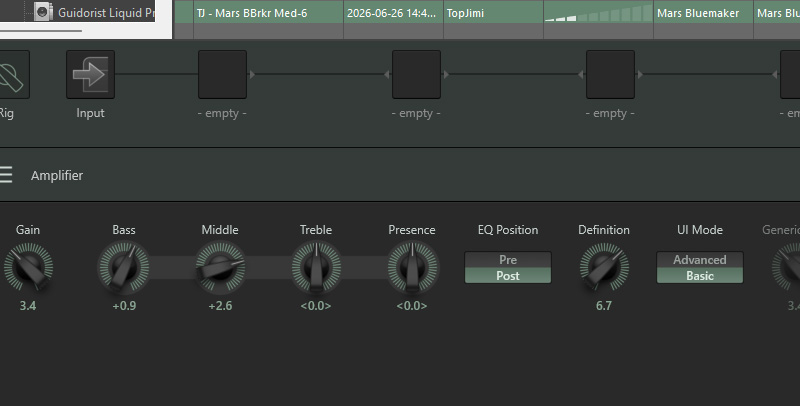Click the gain level bar cell
Image resolution: width=800 pixels, height=406 pixels.
pos(598,13)
